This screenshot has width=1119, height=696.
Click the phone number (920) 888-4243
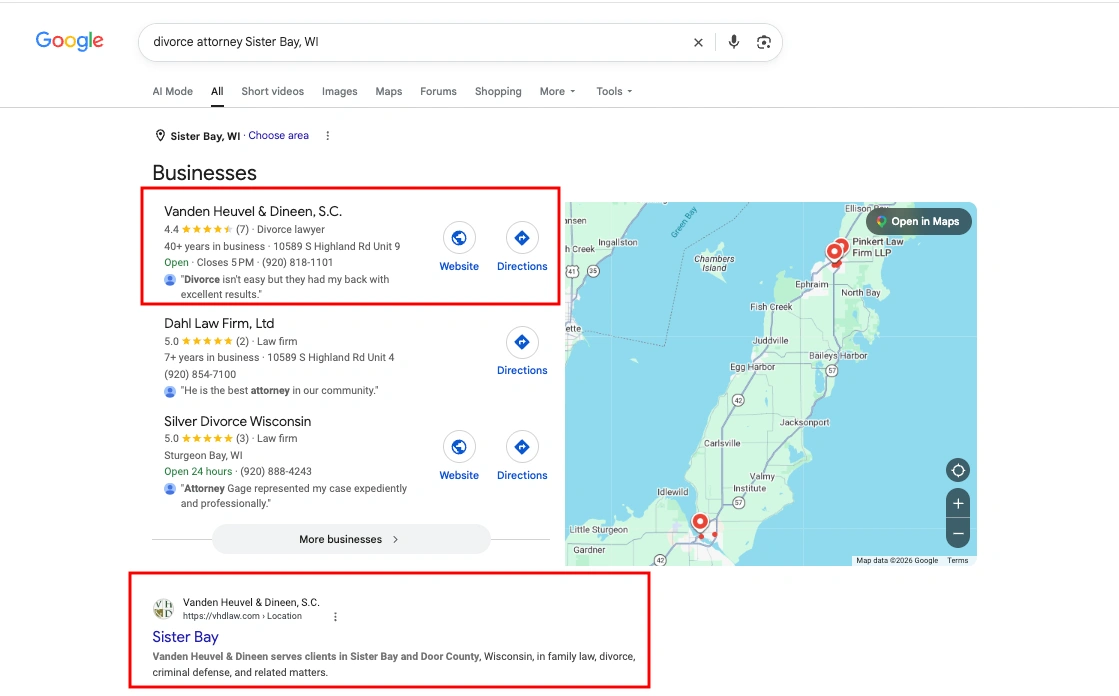click(x=276, y=471)
